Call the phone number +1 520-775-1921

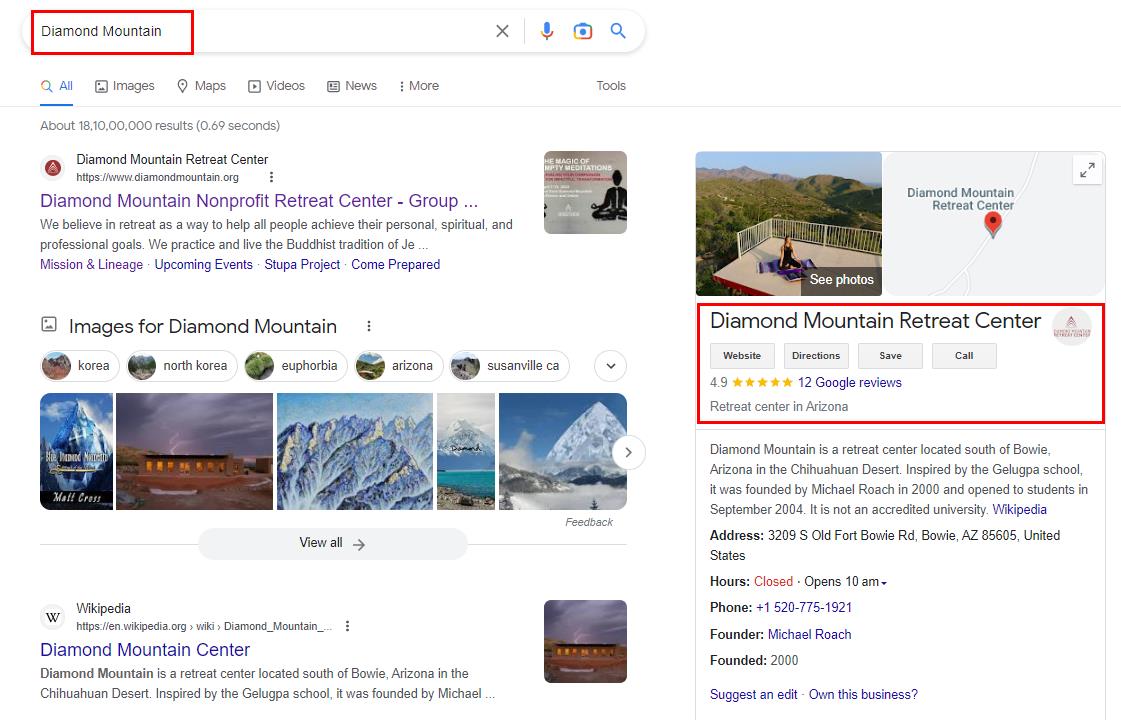804,608
